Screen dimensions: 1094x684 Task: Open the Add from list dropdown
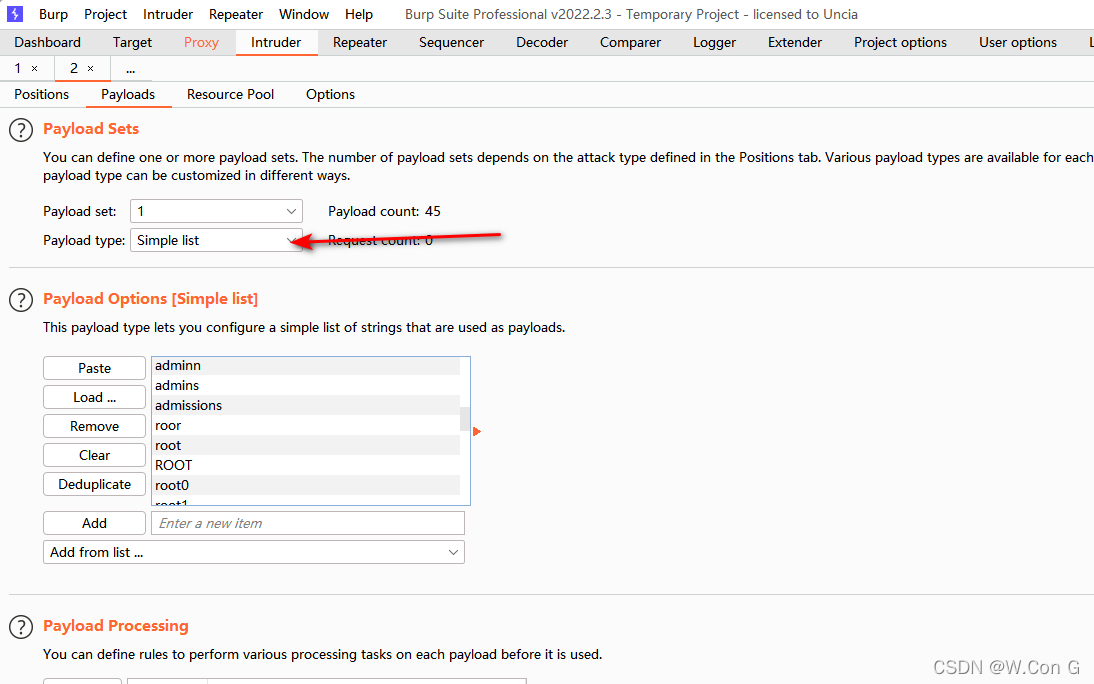point(254,552)
